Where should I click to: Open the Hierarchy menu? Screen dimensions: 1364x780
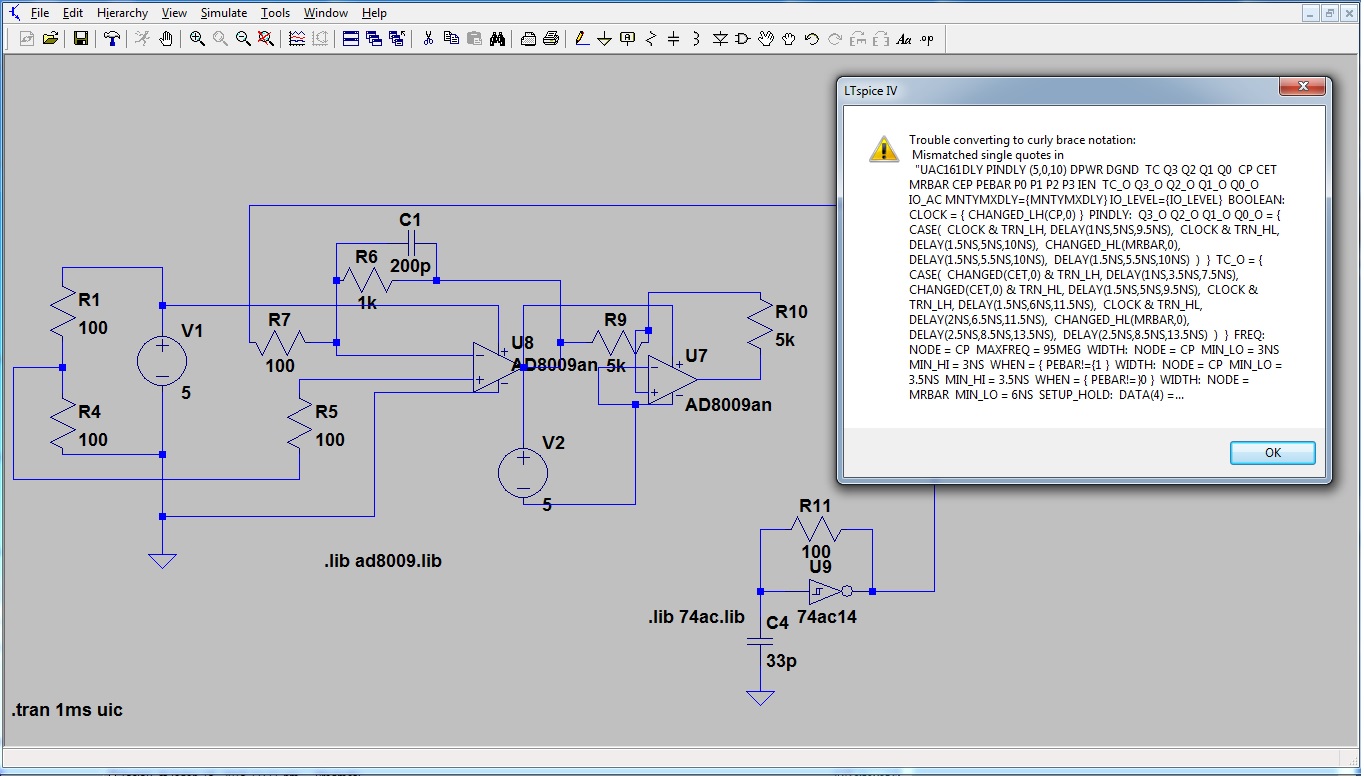click(122, 13)
